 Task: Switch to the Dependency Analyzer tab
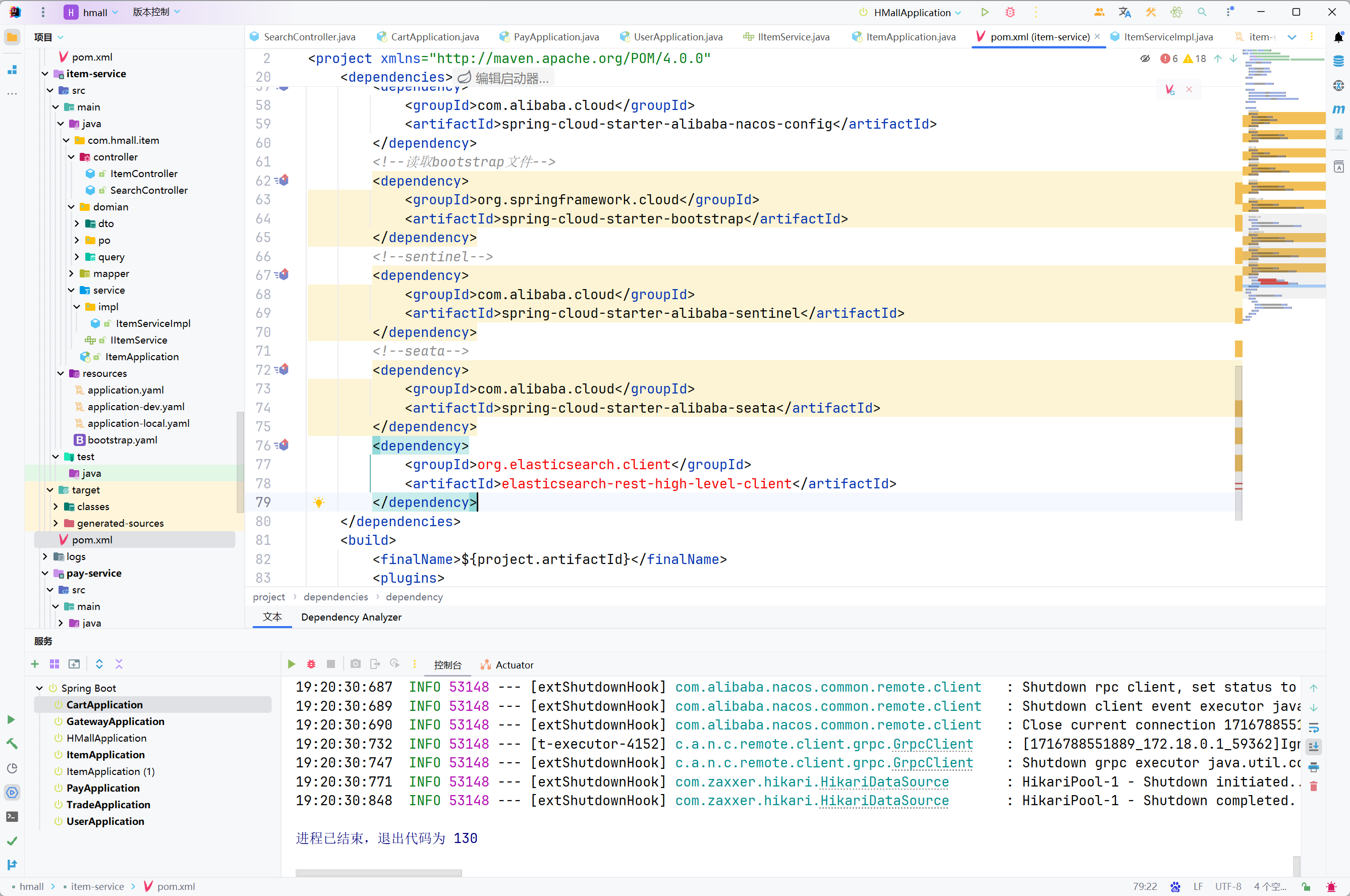(351, 617)
